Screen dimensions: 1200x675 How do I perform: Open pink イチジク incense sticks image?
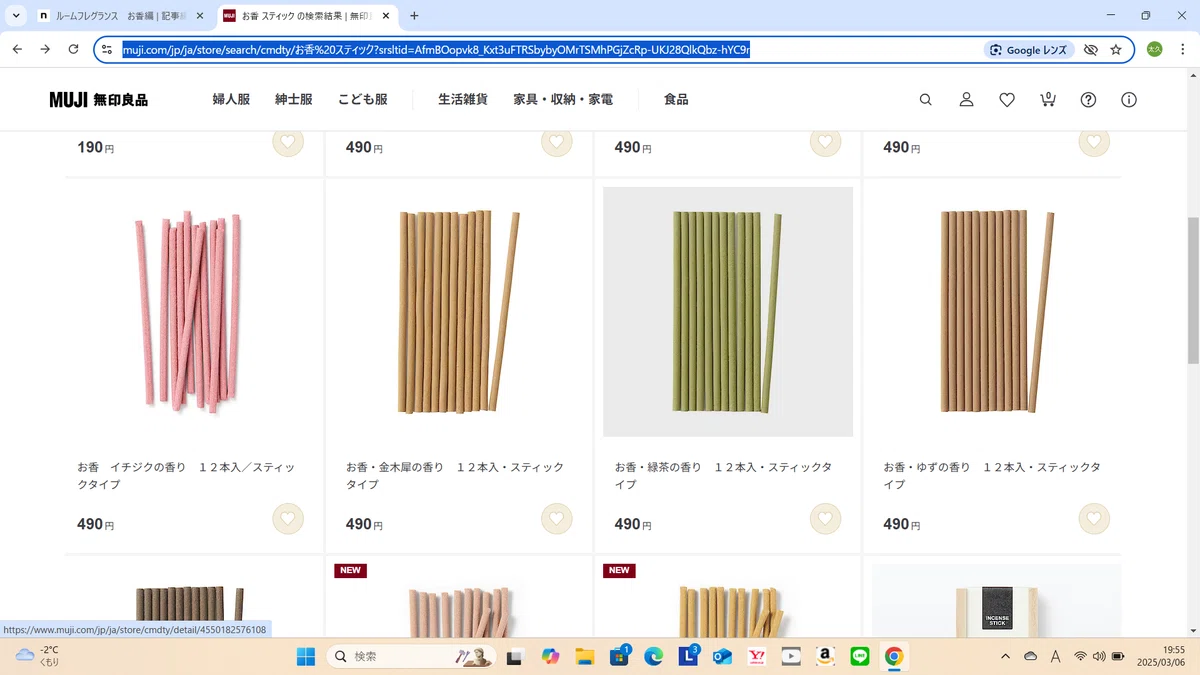190,312
